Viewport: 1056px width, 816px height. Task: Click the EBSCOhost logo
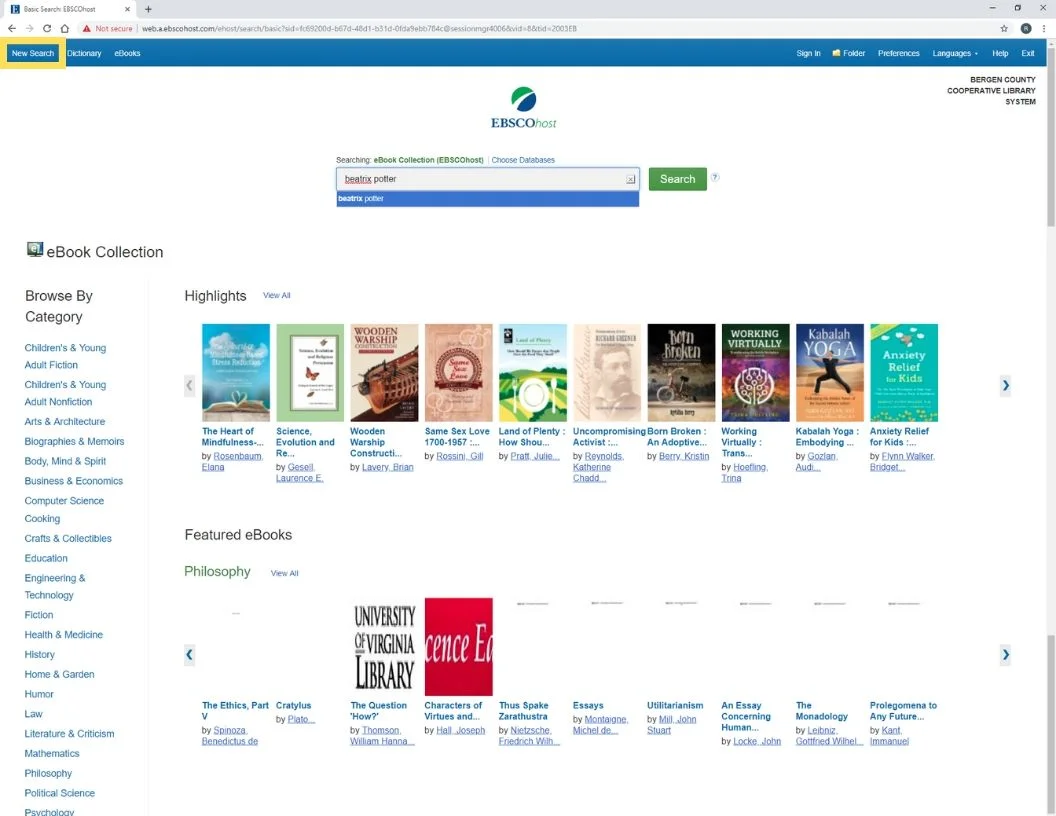(x=523, y=108)
